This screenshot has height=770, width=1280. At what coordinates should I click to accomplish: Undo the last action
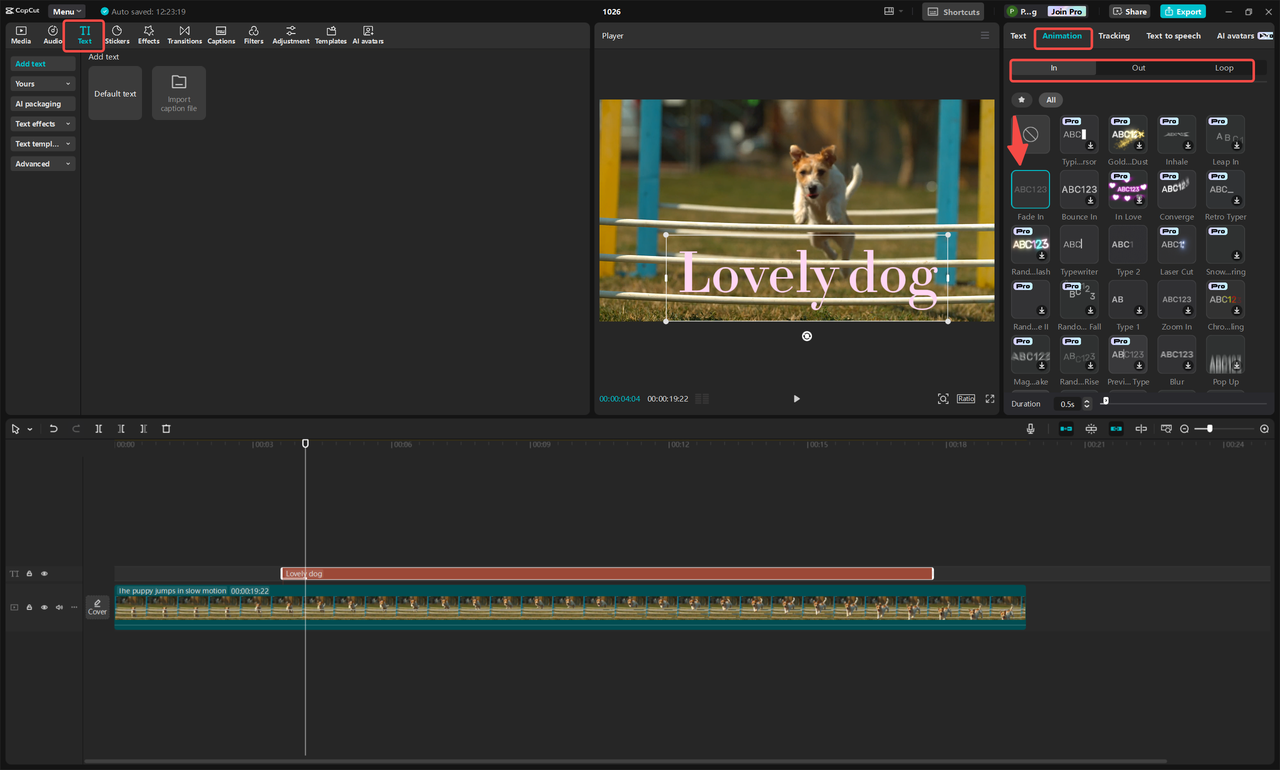click(53, 429)
